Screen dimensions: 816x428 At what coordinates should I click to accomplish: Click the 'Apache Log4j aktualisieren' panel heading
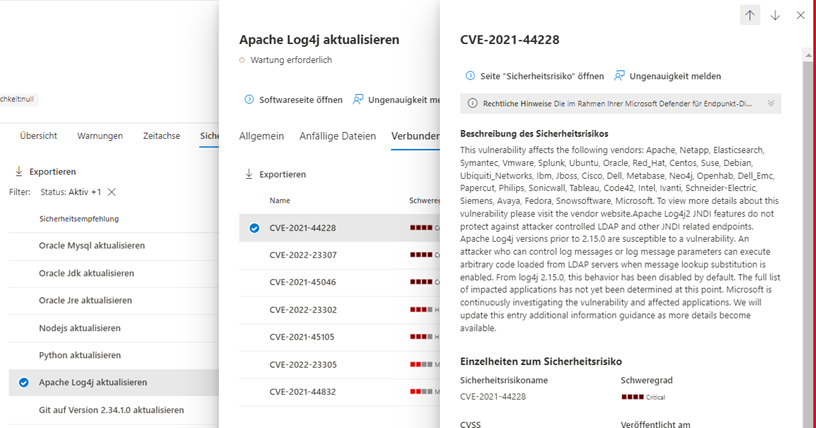tap(319, 40)
